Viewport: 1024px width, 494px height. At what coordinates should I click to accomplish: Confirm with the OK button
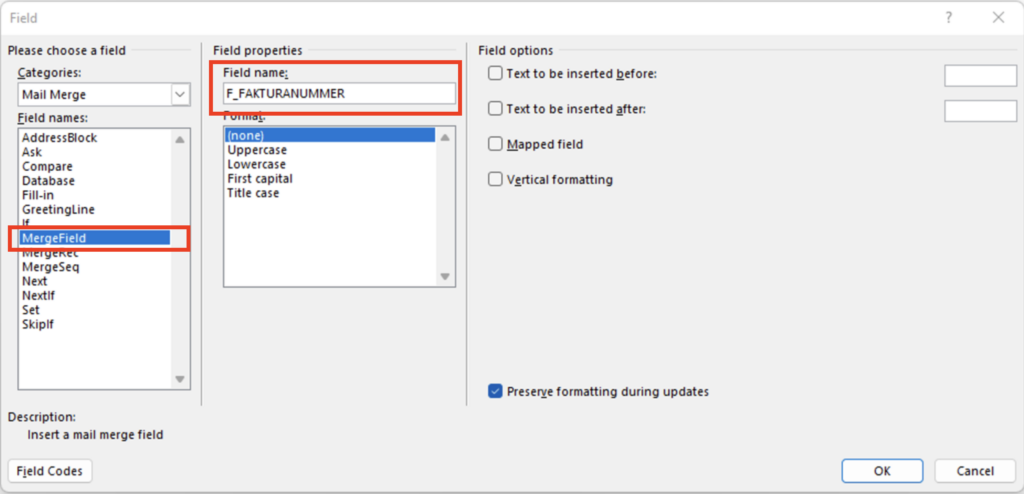[x=882, y=471]
